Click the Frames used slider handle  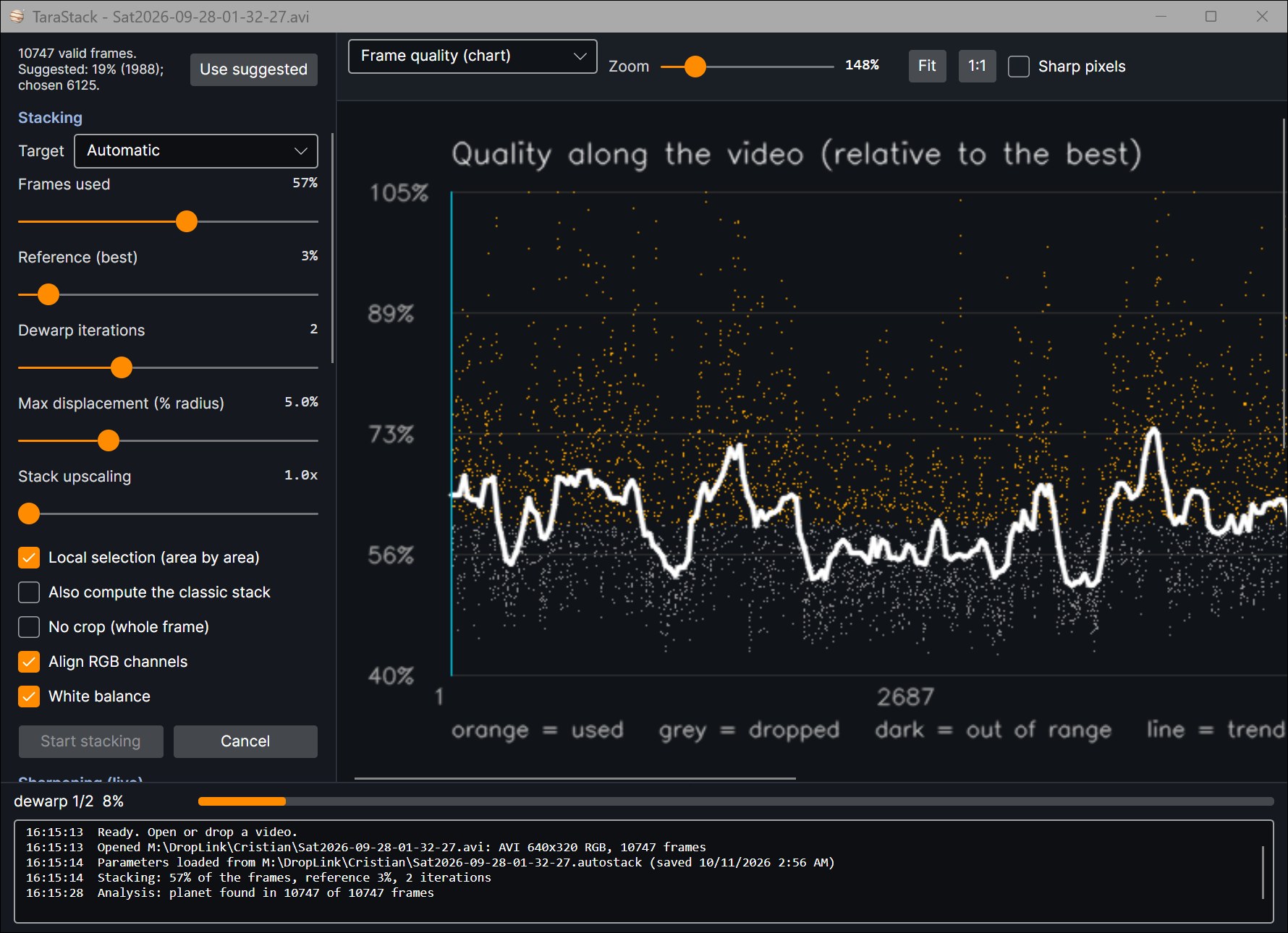coord(187,221)
